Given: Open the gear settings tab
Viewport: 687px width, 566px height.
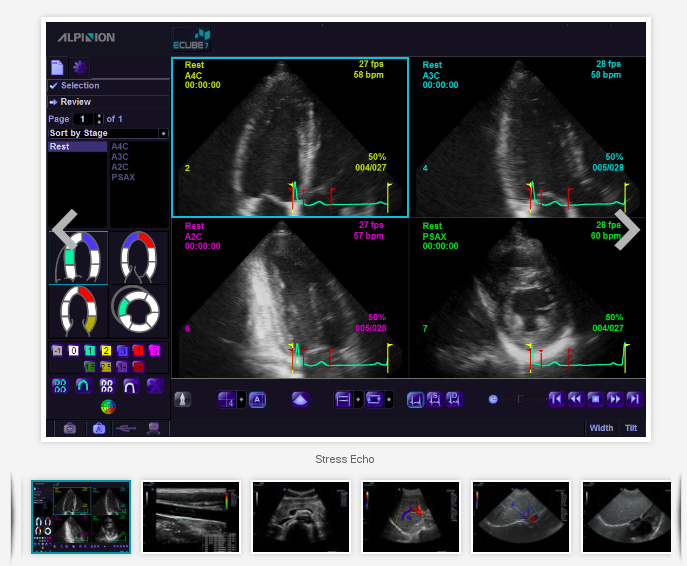Looking at the screenshot, I should [x=80, y=67].
